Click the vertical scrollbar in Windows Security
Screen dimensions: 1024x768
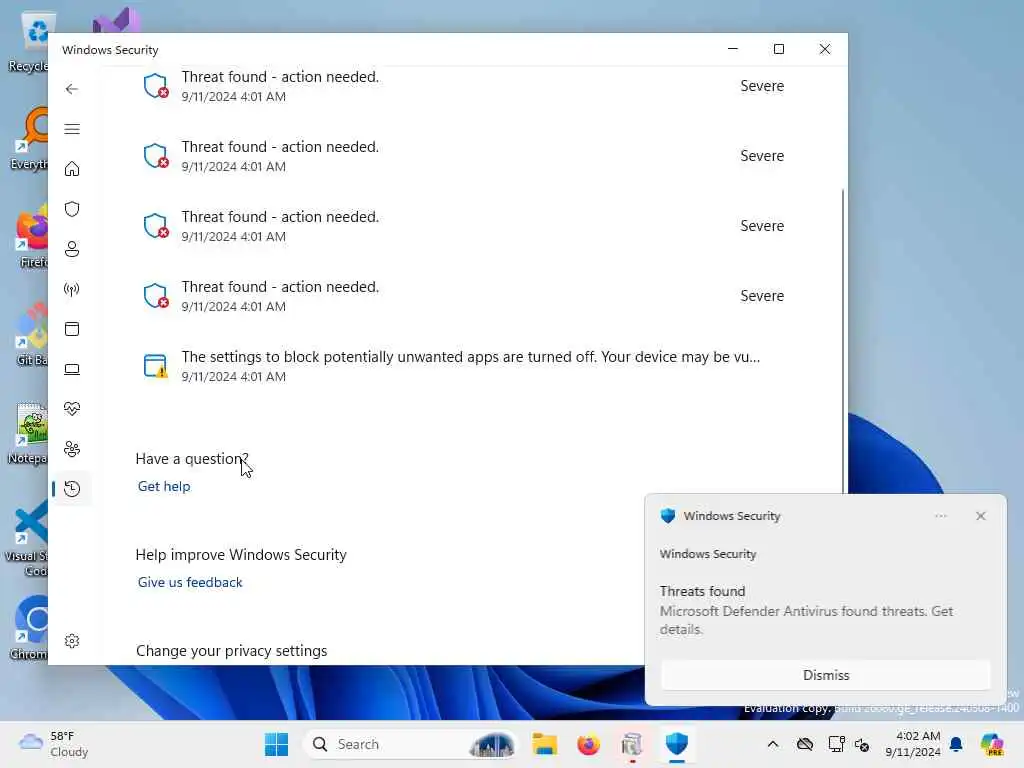(842, 340)
